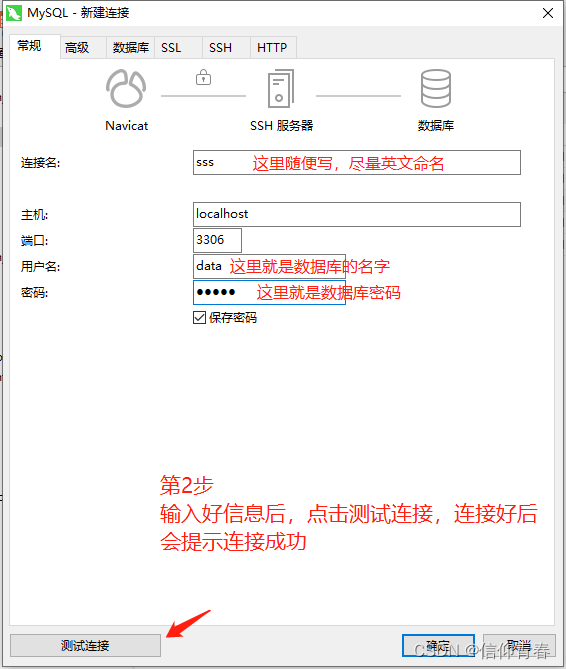Screen dimensions: 566x669
Task: Click the 测试连接 button
Action: point(85,645)
